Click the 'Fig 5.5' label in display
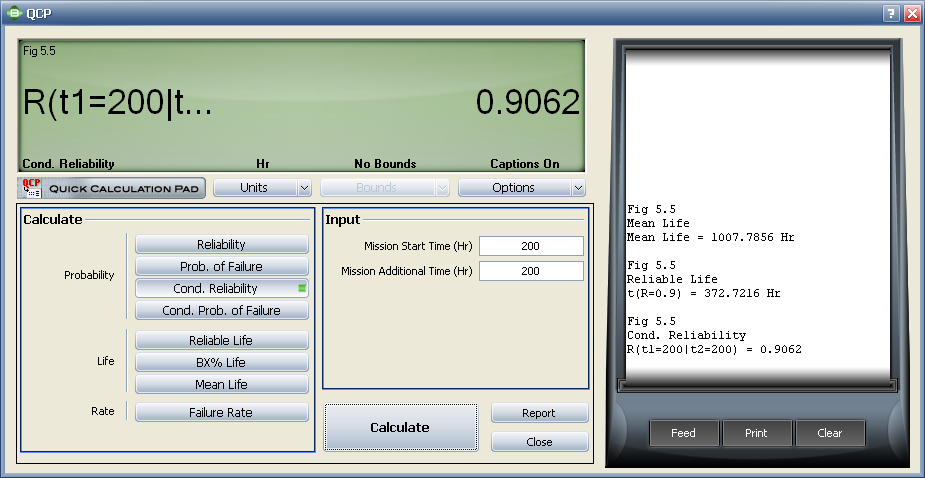The width and height of the screenshot is (925, 478). (40, 51)
